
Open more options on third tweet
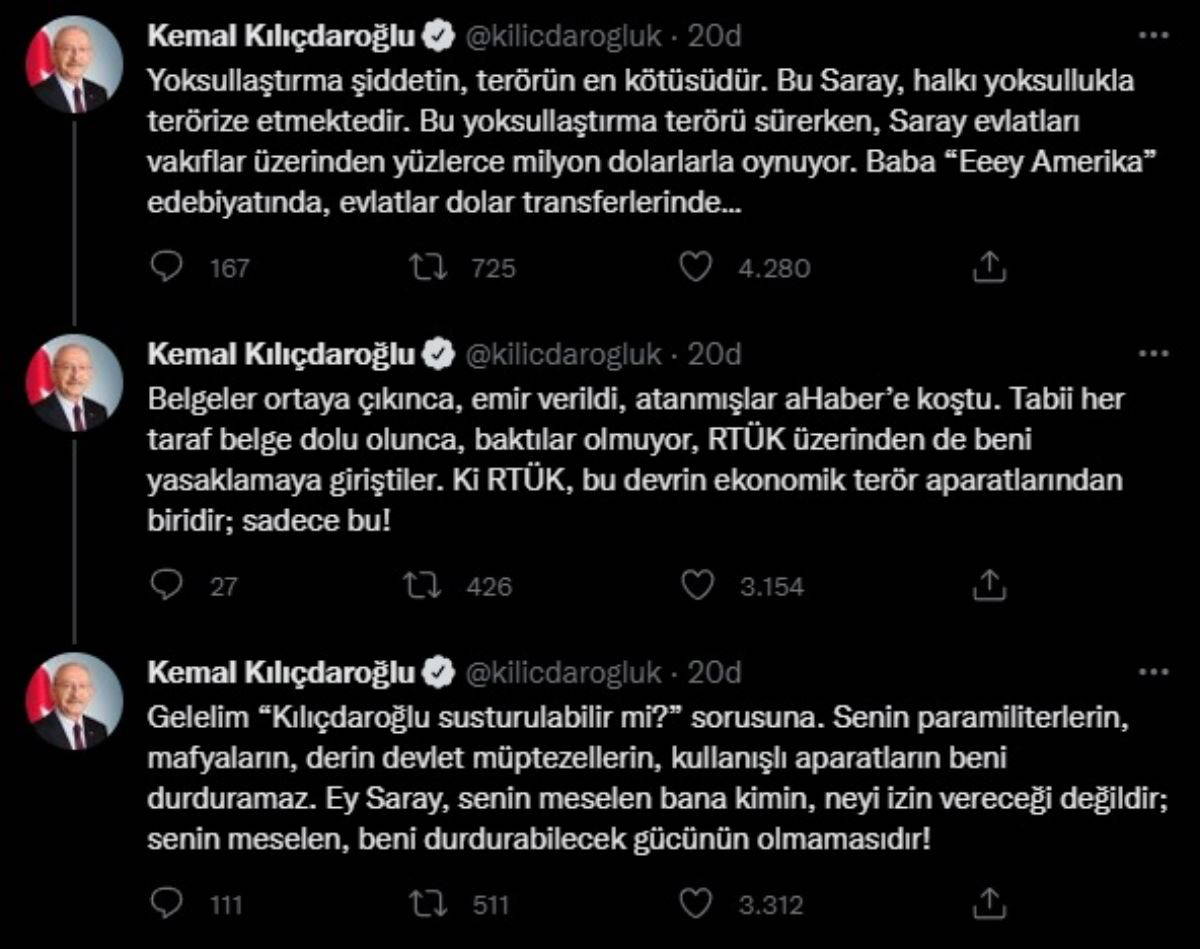coord(1154,672)
